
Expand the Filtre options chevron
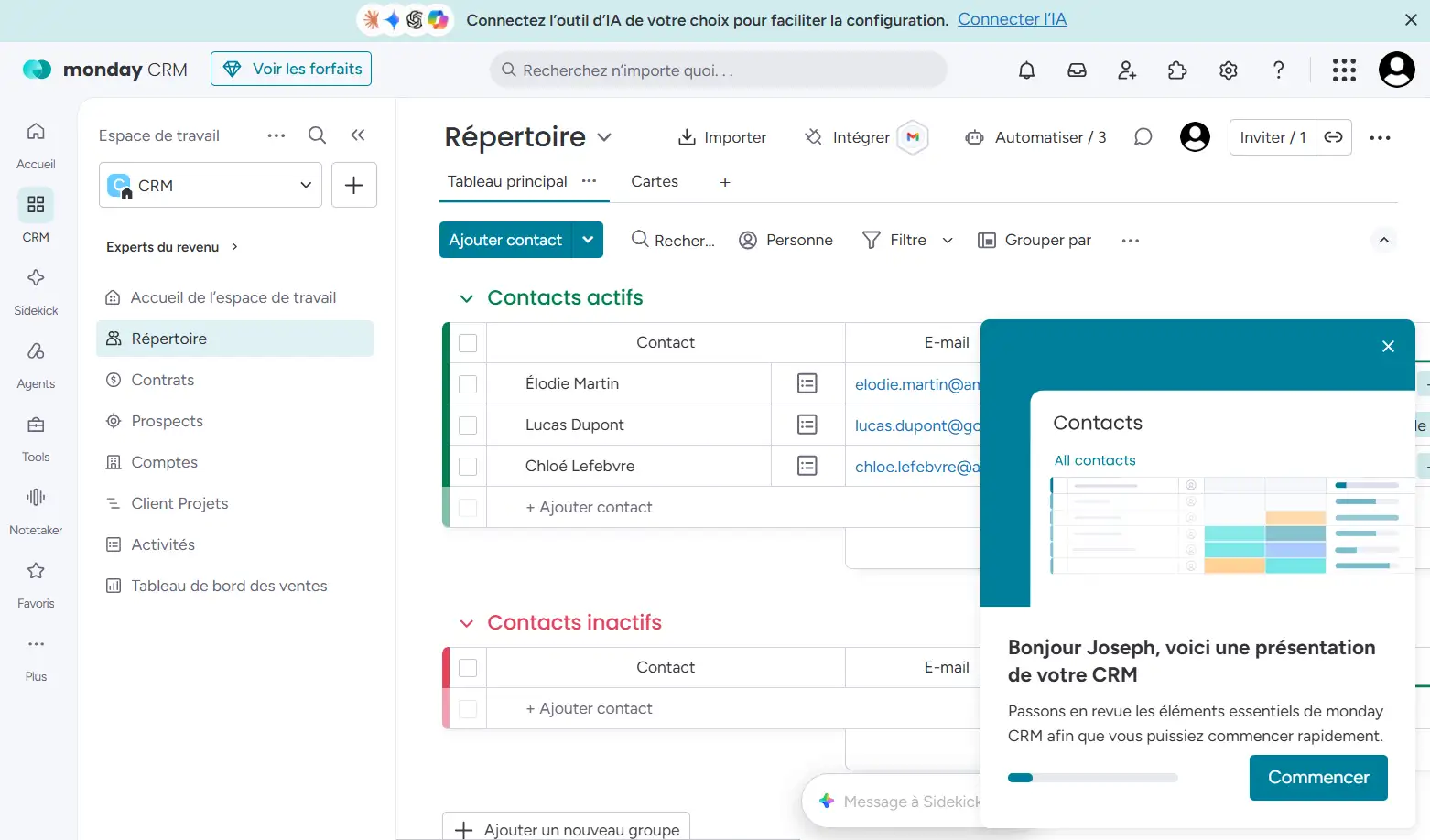pos(948,241)
